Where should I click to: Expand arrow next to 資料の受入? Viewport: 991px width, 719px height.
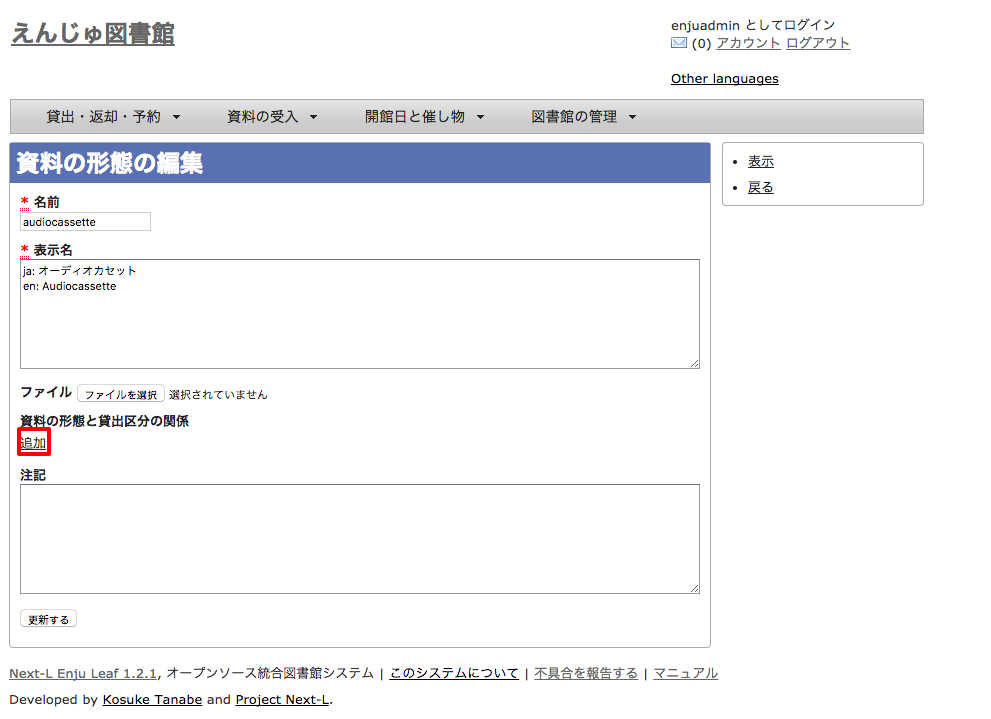click(313, 117)
